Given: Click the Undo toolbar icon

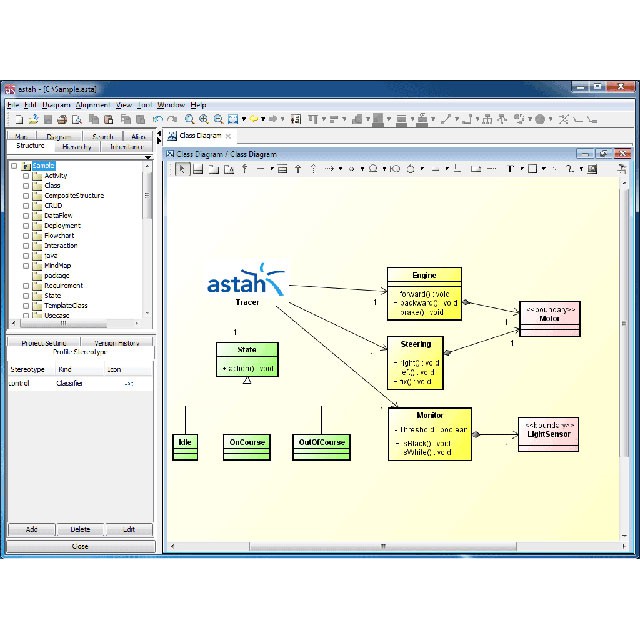Looking at the screenshot, I should pos(158,119).
